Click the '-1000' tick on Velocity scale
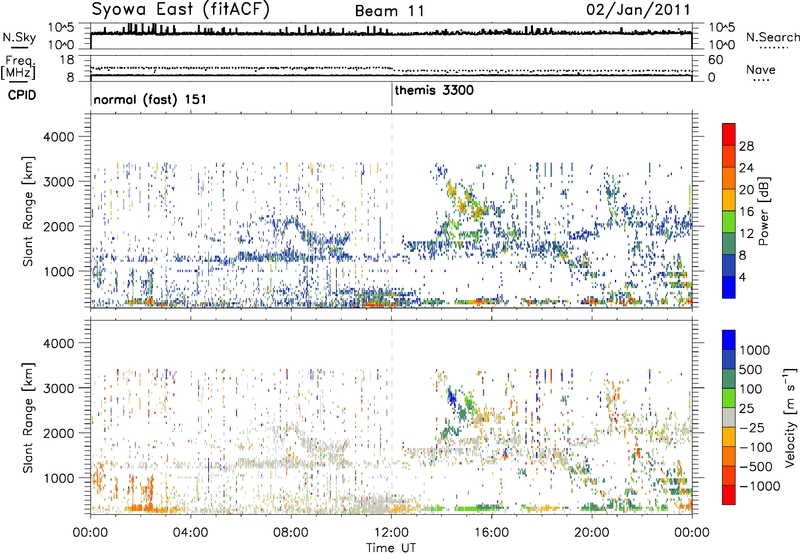This screenshot has width=800, height=554. (x=759, y=486)
